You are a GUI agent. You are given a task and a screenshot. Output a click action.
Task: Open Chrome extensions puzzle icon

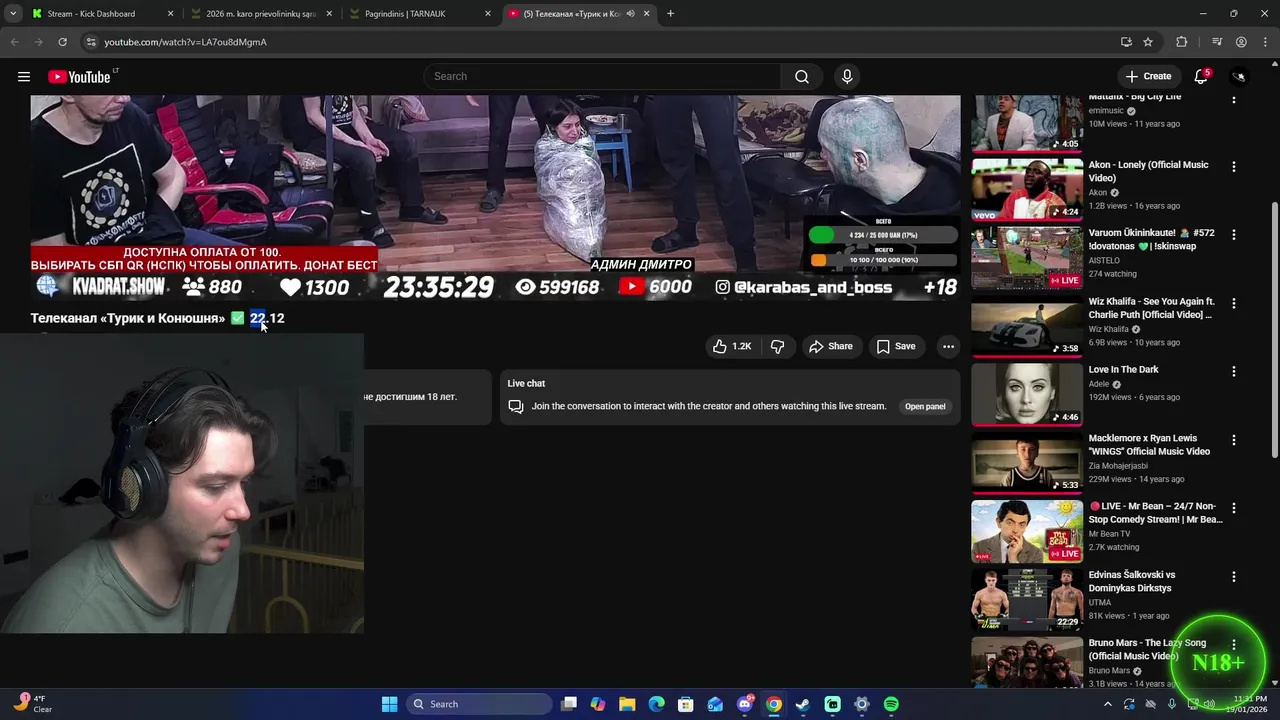(x=1182, y=42)
